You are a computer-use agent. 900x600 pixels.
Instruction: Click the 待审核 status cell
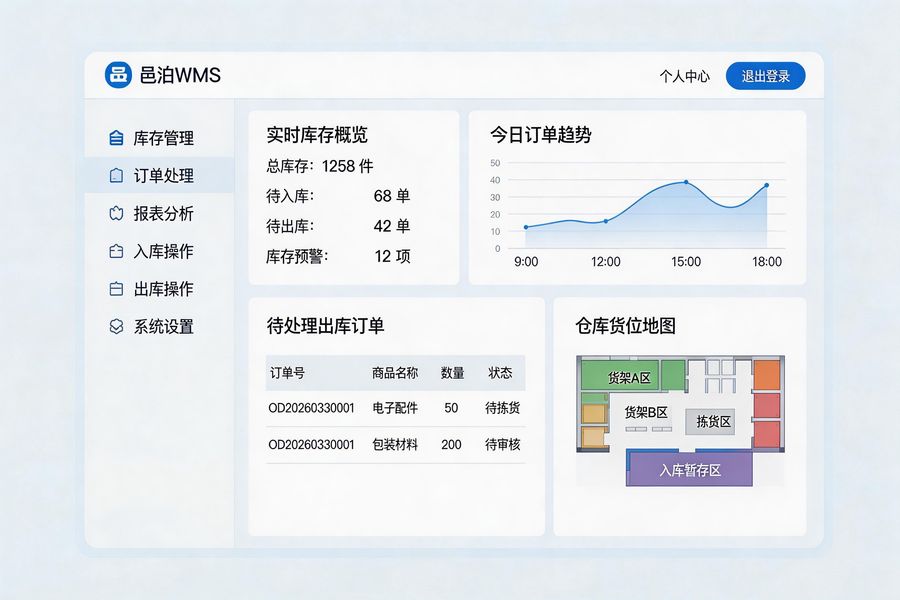[x=502, y=444]
